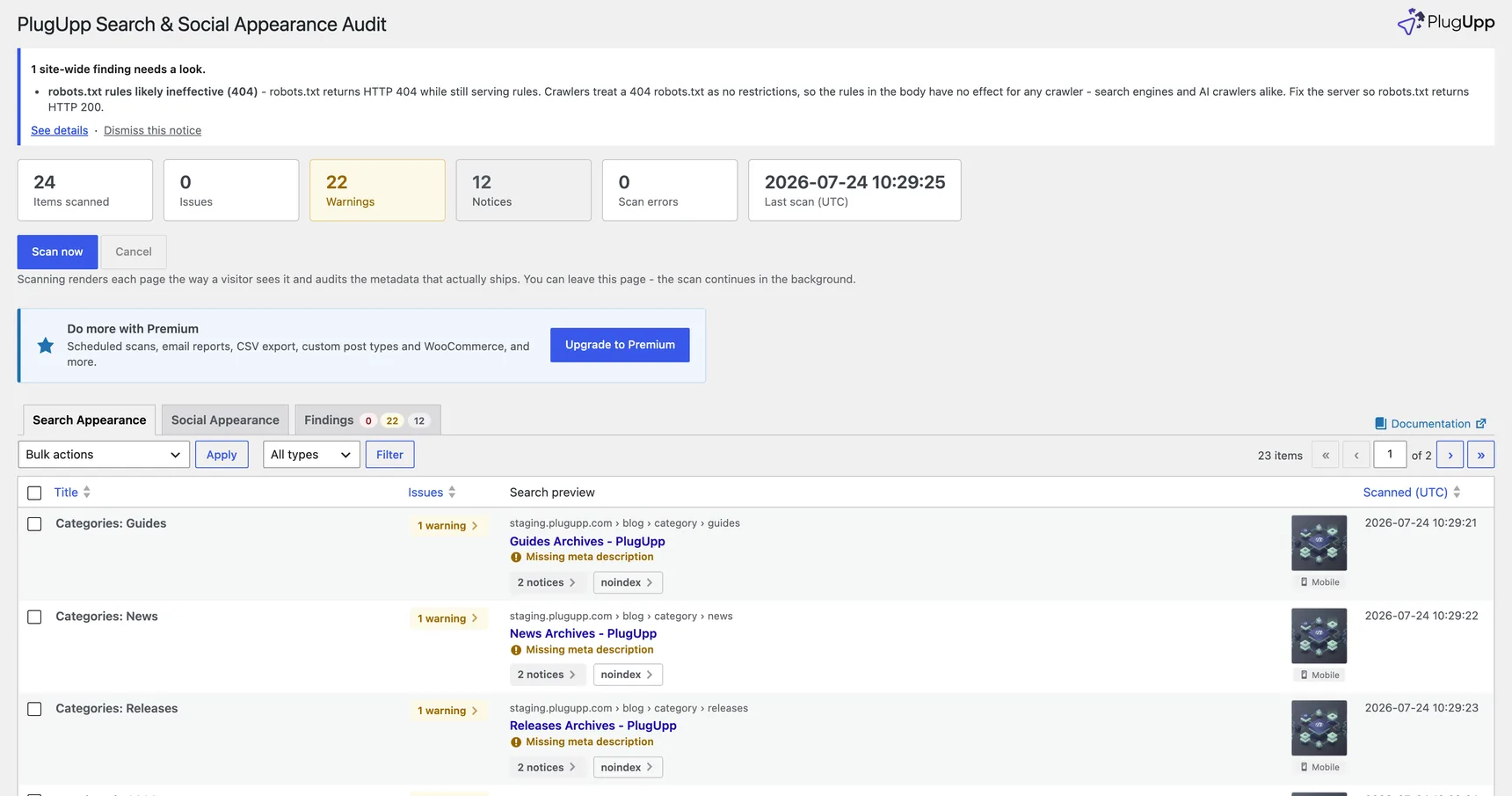Image resolution: width=1512 pixels, height=796 pixels.
Task: Click the Premium star icon
Action: pyautogui.click(x=46, y=346)
